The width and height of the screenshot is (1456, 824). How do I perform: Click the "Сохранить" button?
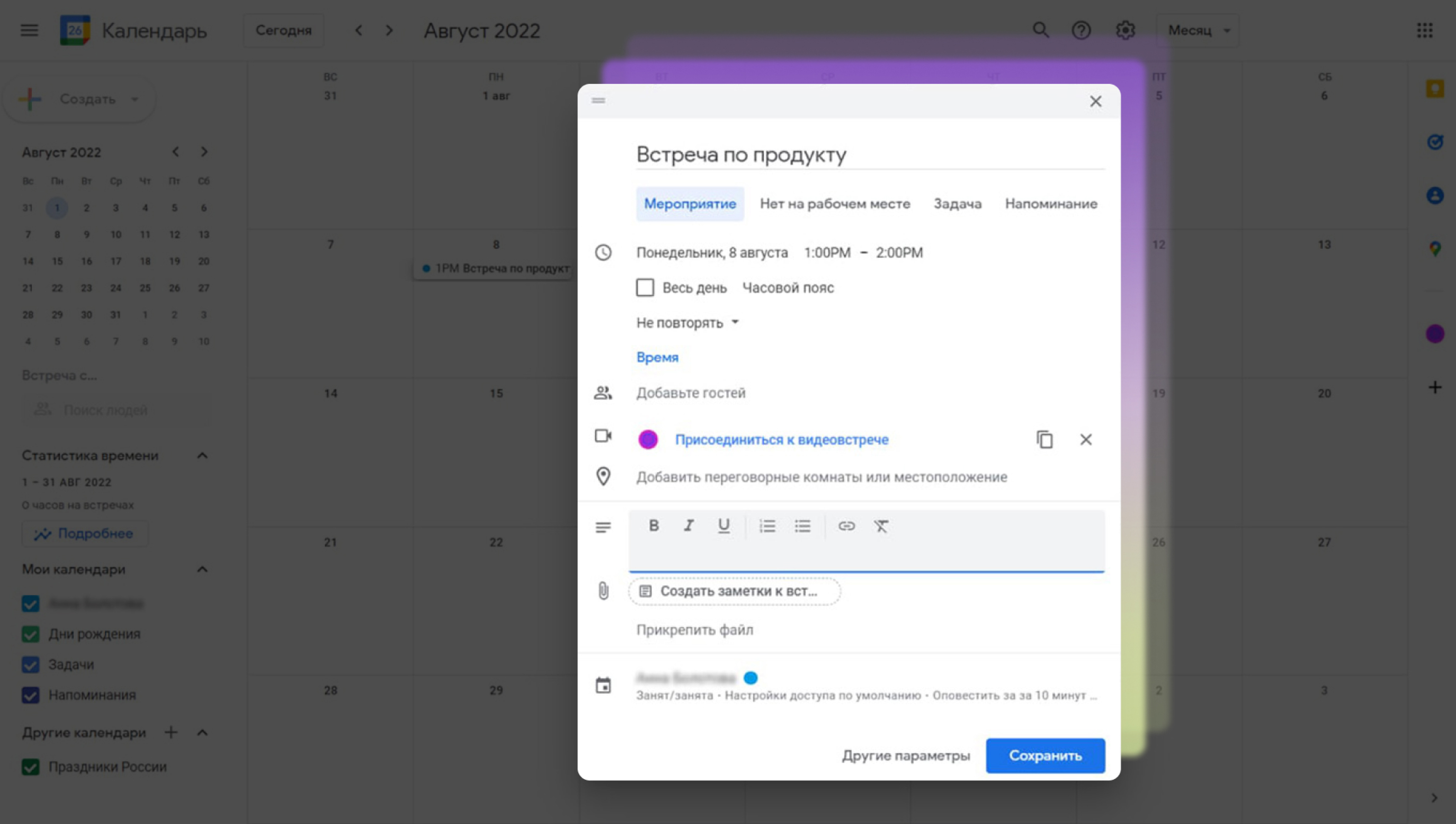1045,755
